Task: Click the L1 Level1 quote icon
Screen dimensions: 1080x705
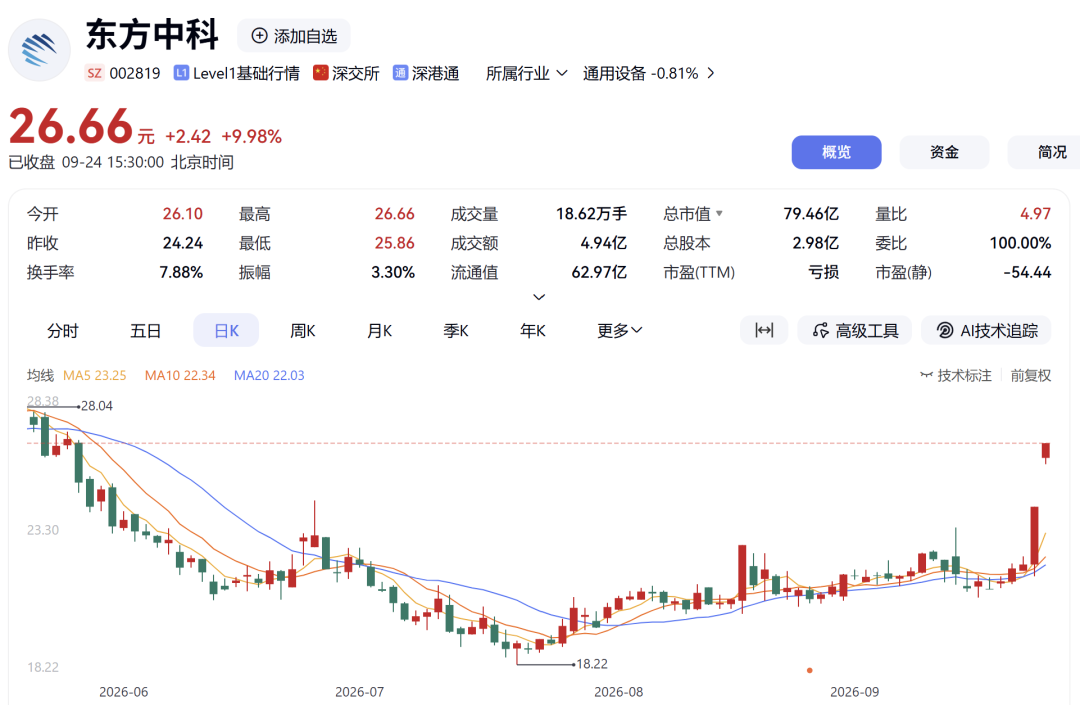Action: (x=181, y=73)
